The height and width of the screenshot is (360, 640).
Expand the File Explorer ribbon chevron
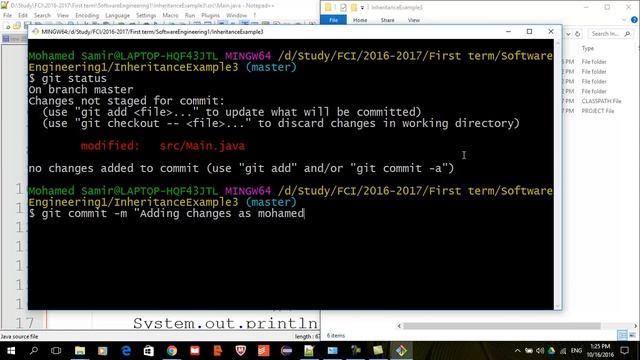[624, 20]
